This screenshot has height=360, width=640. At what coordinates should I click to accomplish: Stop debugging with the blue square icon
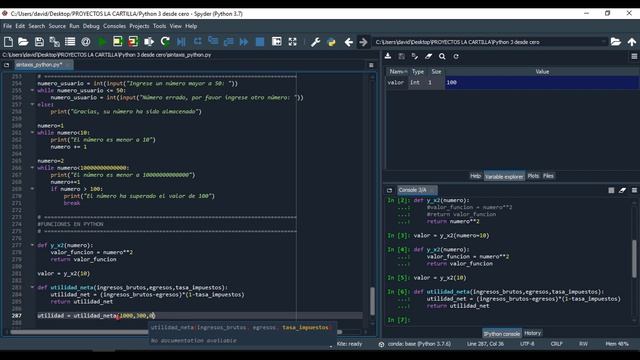[260, 42]
